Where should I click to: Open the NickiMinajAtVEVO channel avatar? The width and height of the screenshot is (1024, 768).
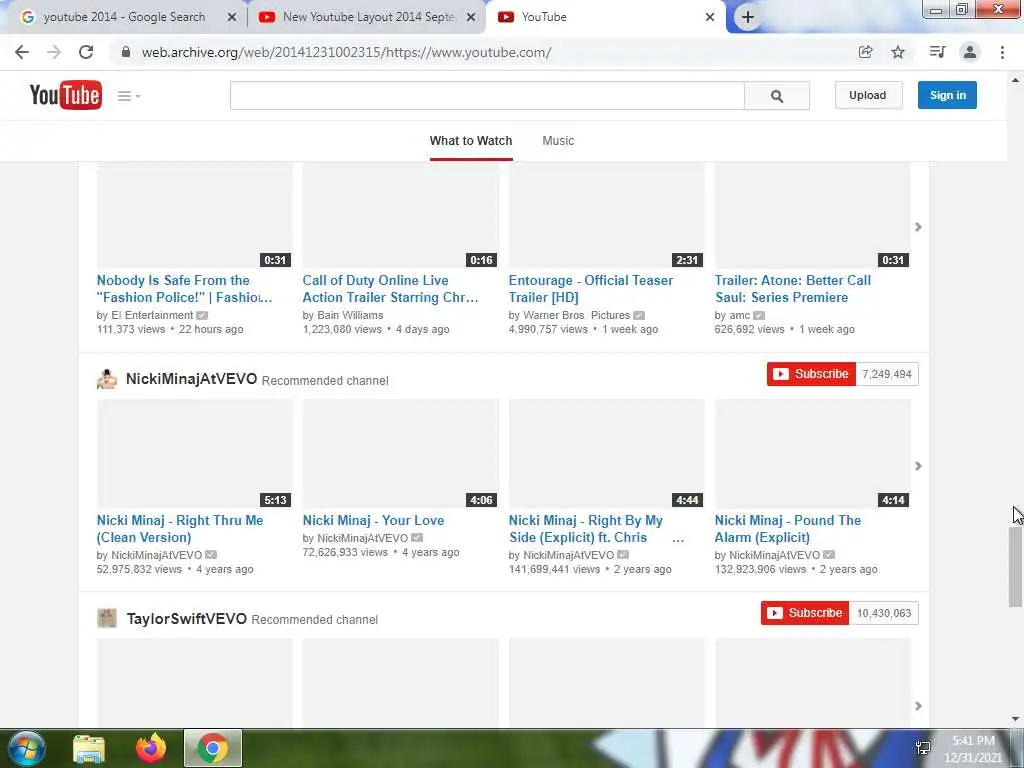(107, 379)
